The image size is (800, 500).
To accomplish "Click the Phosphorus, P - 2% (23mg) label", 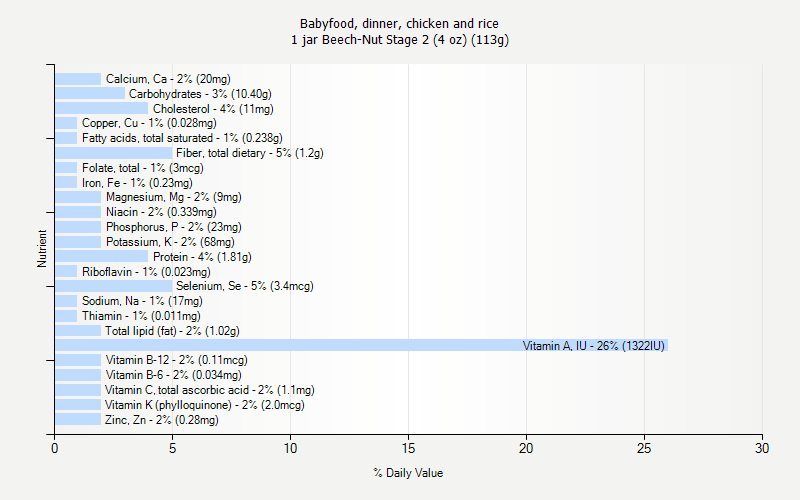I will [x=173, y=227].
